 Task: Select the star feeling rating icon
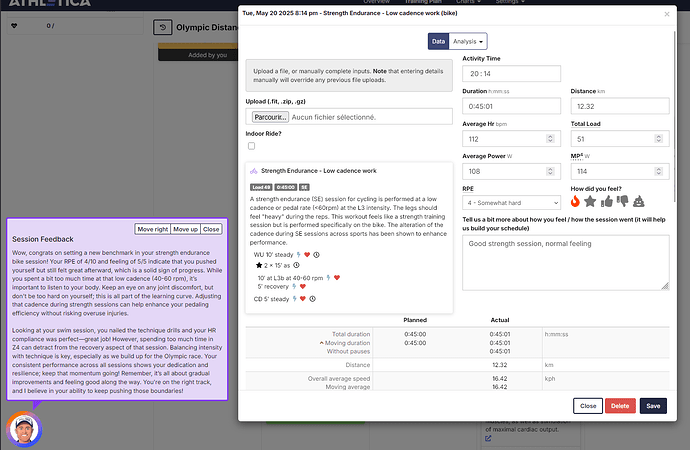tap(590, 201)
